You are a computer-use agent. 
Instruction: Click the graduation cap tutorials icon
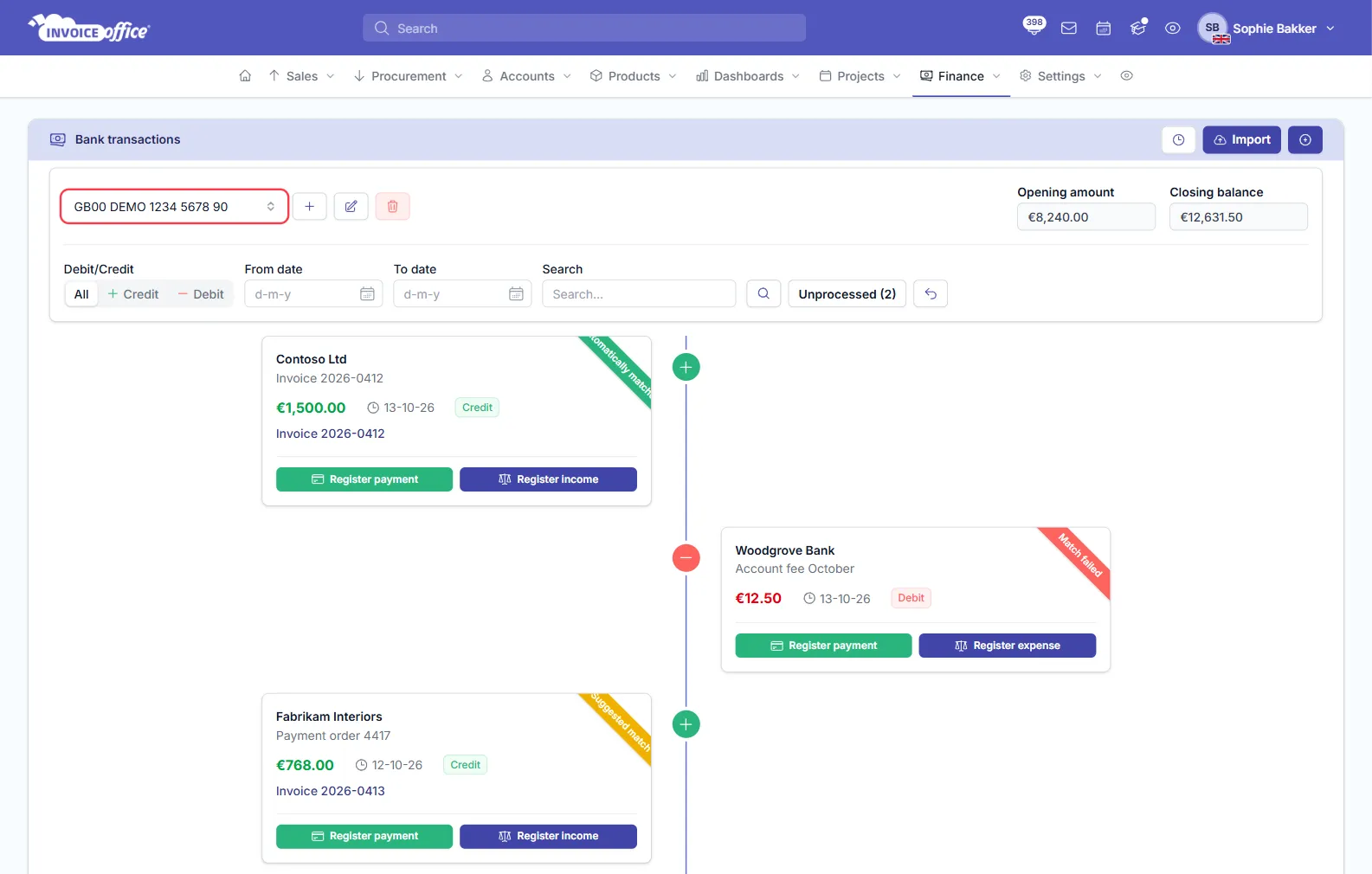click(x=1138, y=29)
